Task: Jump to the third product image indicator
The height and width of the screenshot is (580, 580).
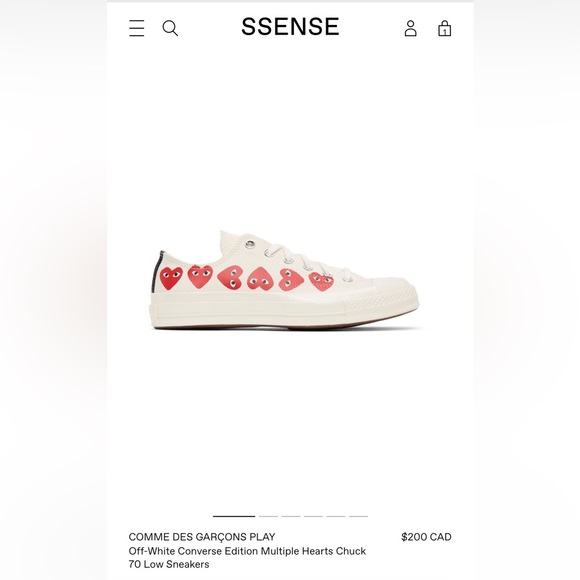Action: (x=291, y=516)
